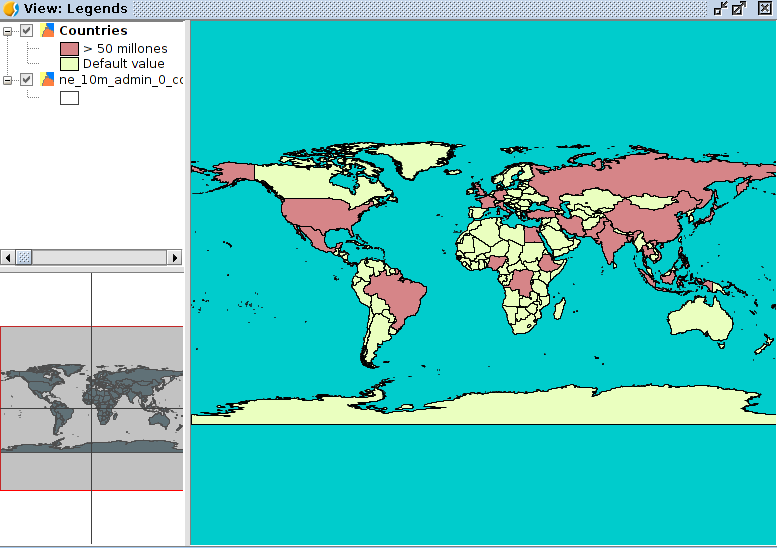Select the ne_10m_admin_0 layer name
This screenshot has width=777, height=548.
tap(120, 79)
